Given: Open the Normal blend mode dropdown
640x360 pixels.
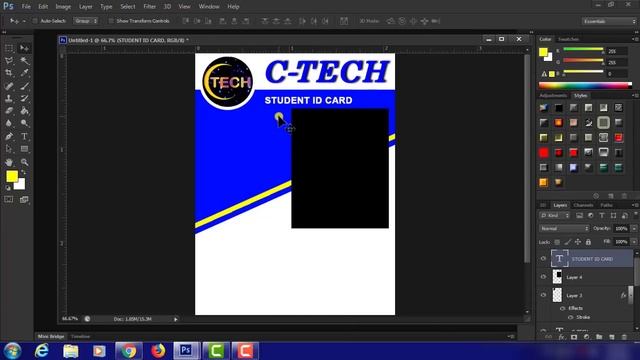Looking at the screenshot, I should pos(564,229).
